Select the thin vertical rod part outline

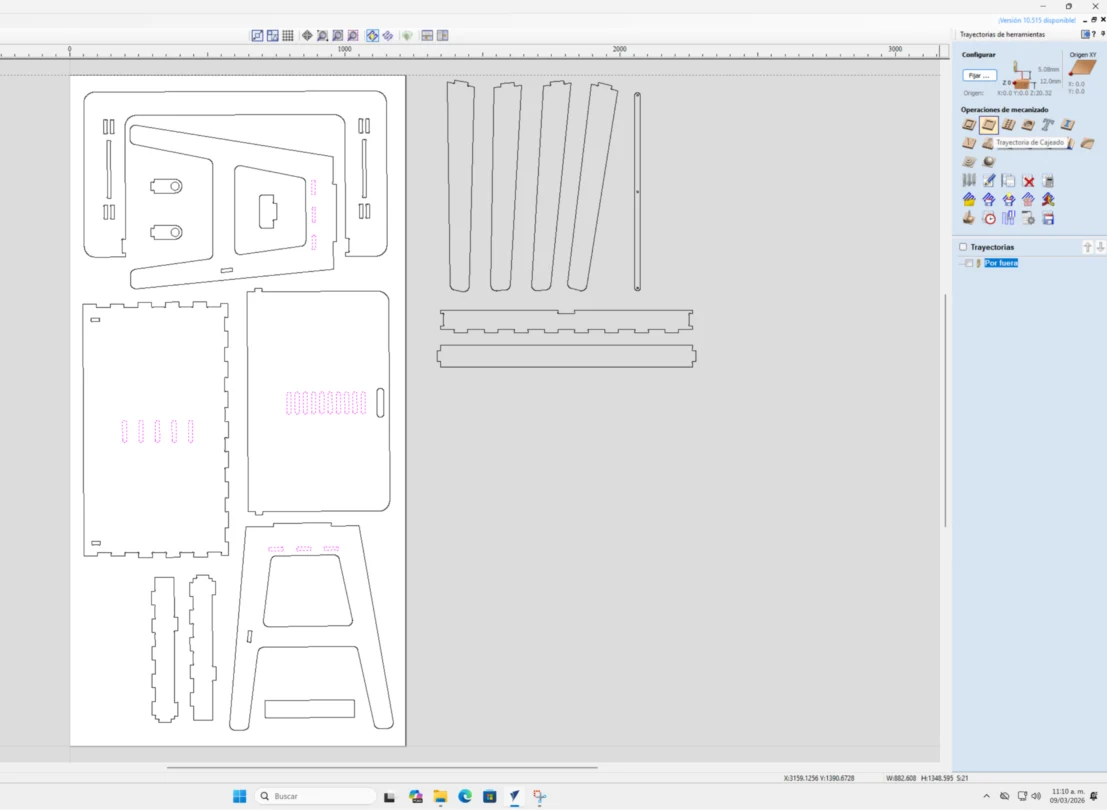[x=638, y=191]
